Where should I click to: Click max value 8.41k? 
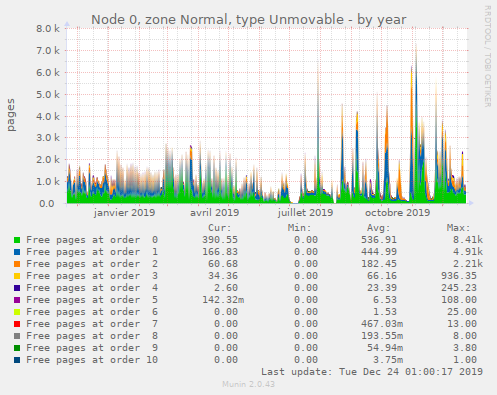point(468,240)
